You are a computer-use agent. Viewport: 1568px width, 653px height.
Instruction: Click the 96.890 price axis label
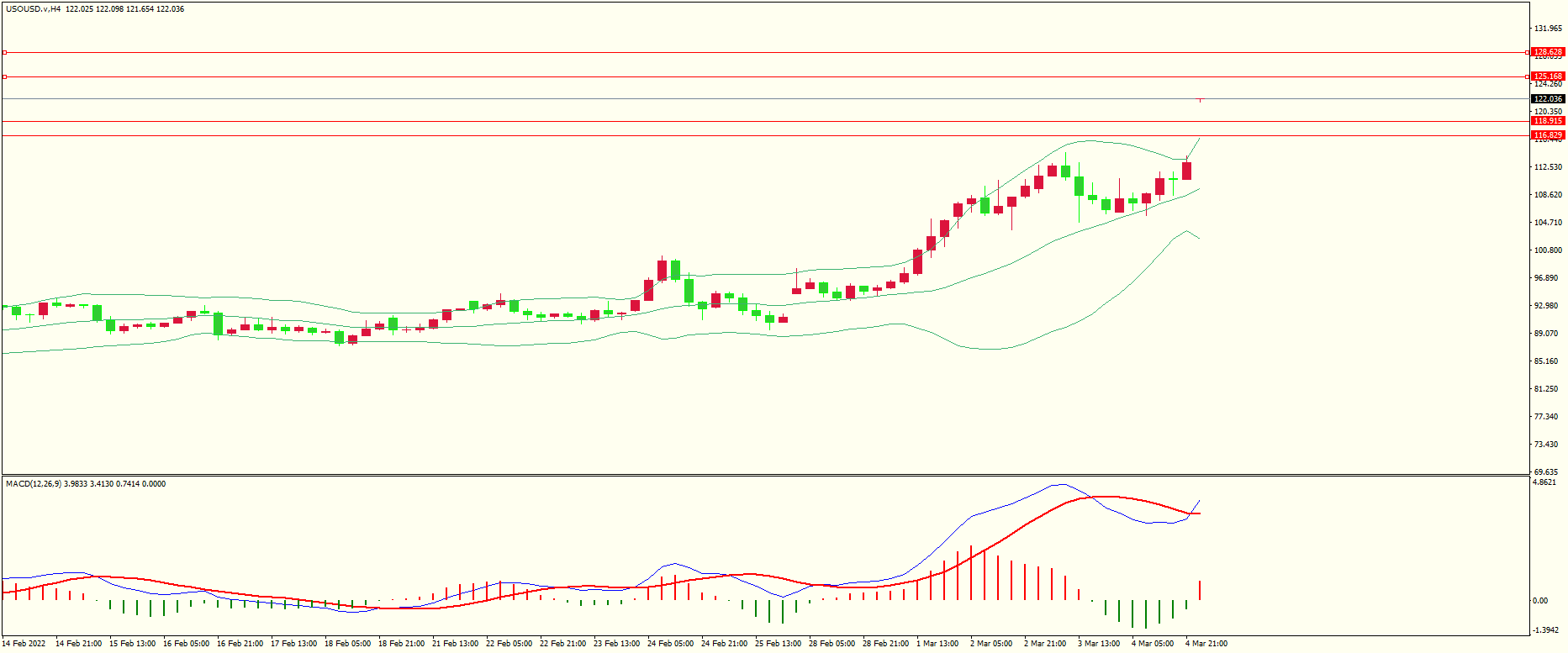coord(1548,278)
